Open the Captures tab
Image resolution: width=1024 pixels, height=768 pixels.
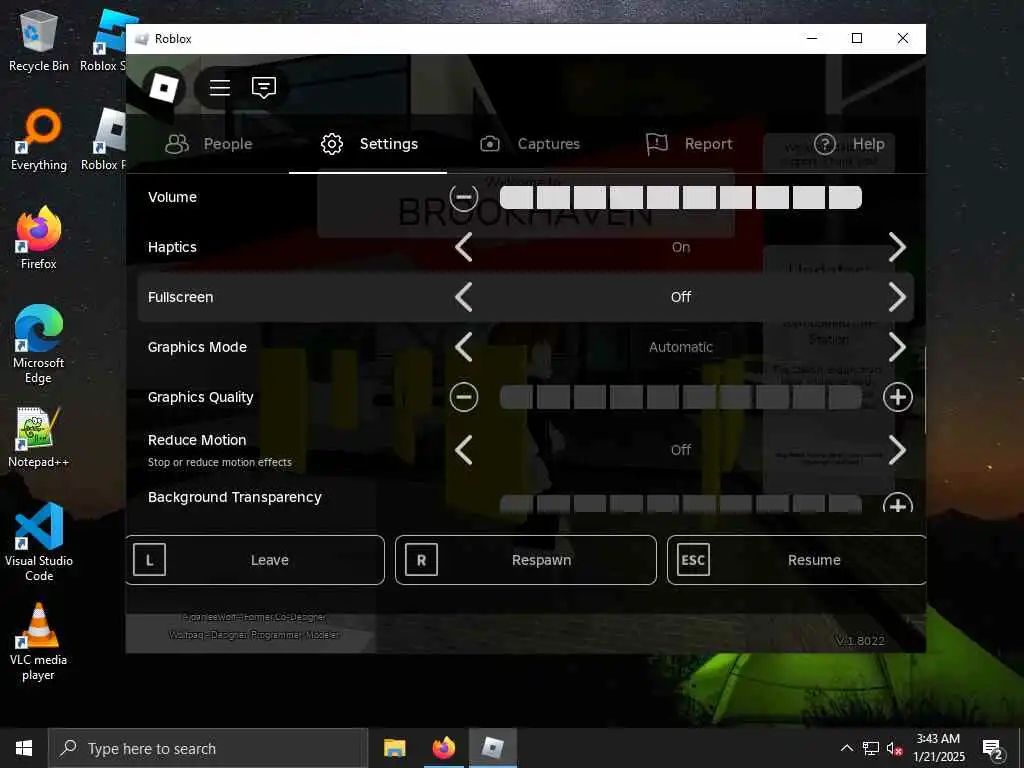(530, 144)
